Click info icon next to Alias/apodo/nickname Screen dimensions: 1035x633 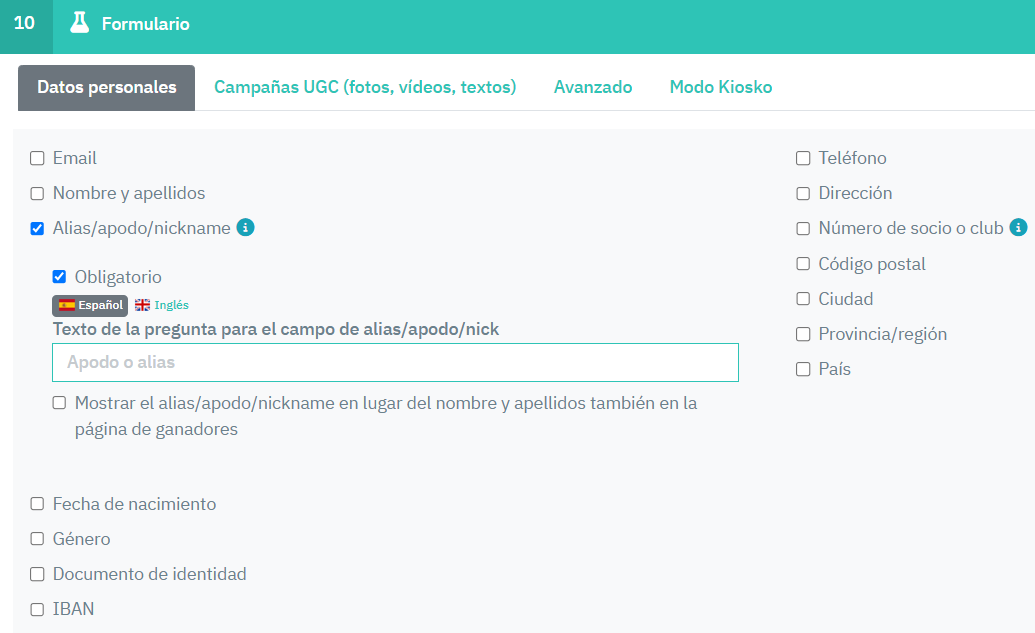pyautogui.click(x=245, y=228)
